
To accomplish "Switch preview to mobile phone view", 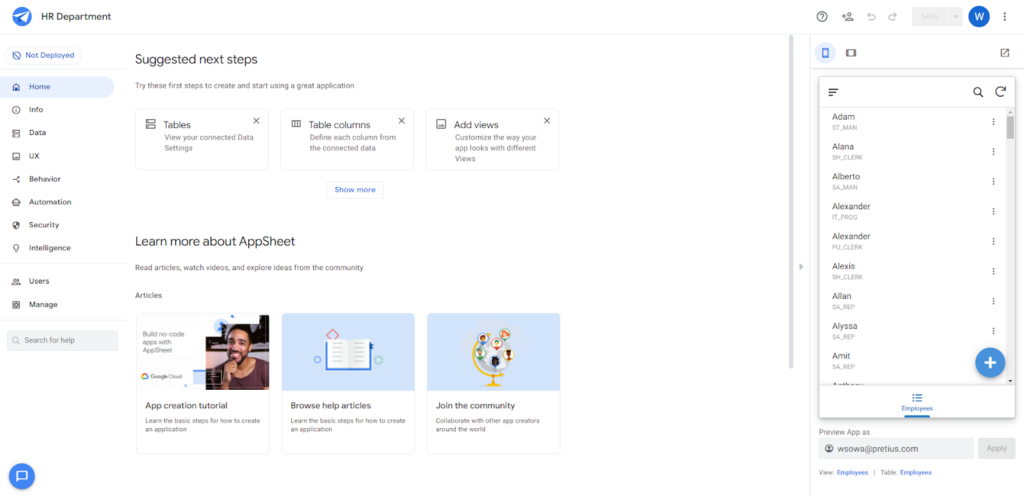I will pyautogui.click(x=825, y=53).
